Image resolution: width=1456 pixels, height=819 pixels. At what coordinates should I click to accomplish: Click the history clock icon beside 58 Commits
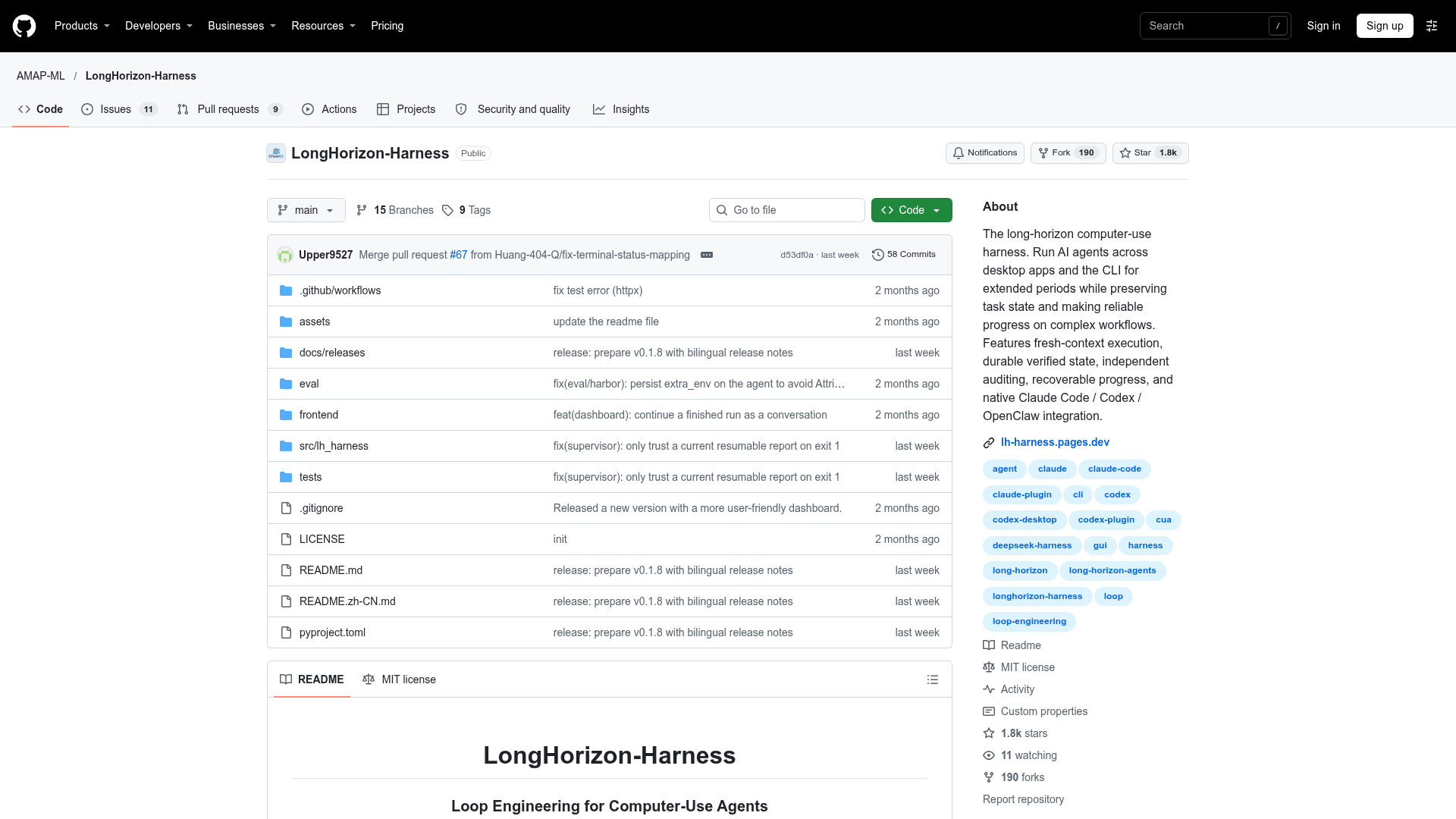tap(878, 255)
